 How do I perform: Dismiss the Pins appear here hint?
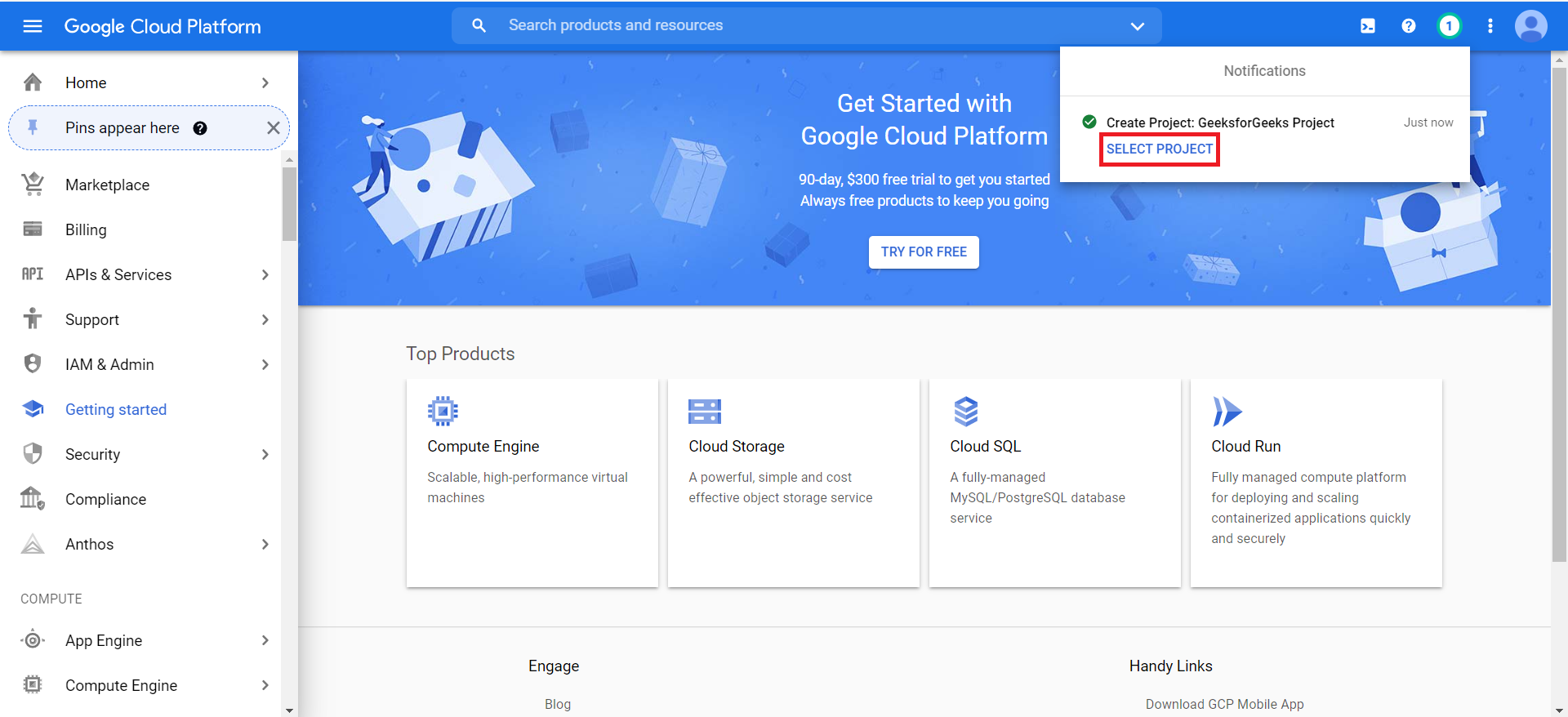click(x=274, y=128)
